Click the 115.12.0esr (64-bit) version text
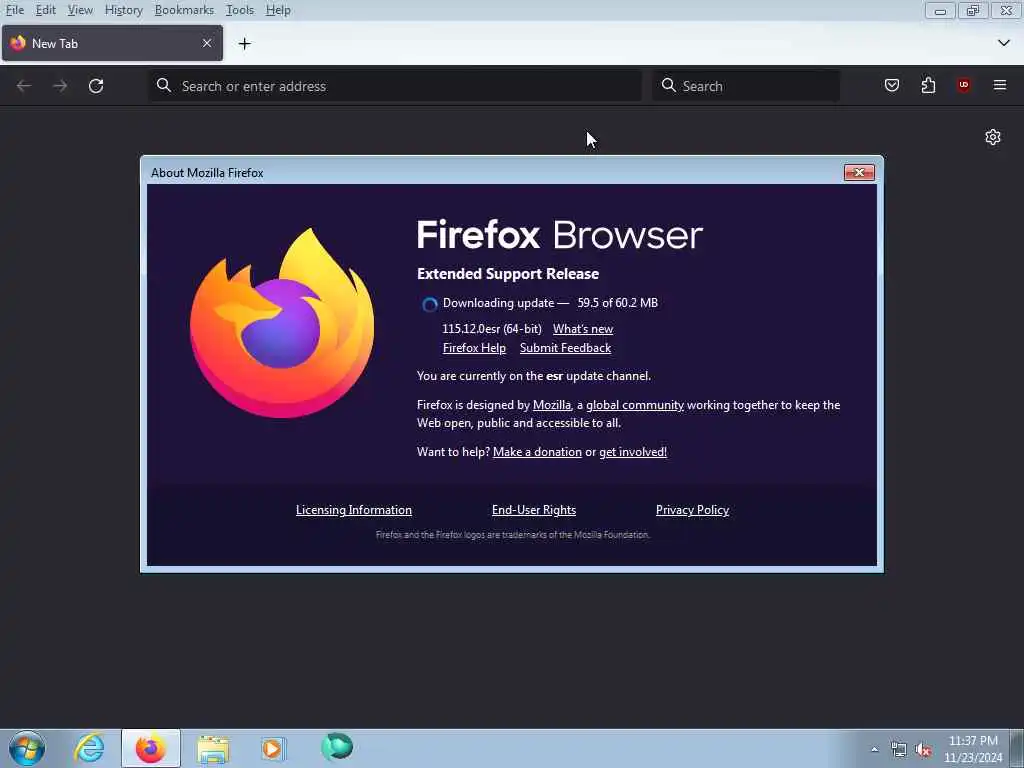The height and width of the screenshot is (768, 1024). coord(492,329)
